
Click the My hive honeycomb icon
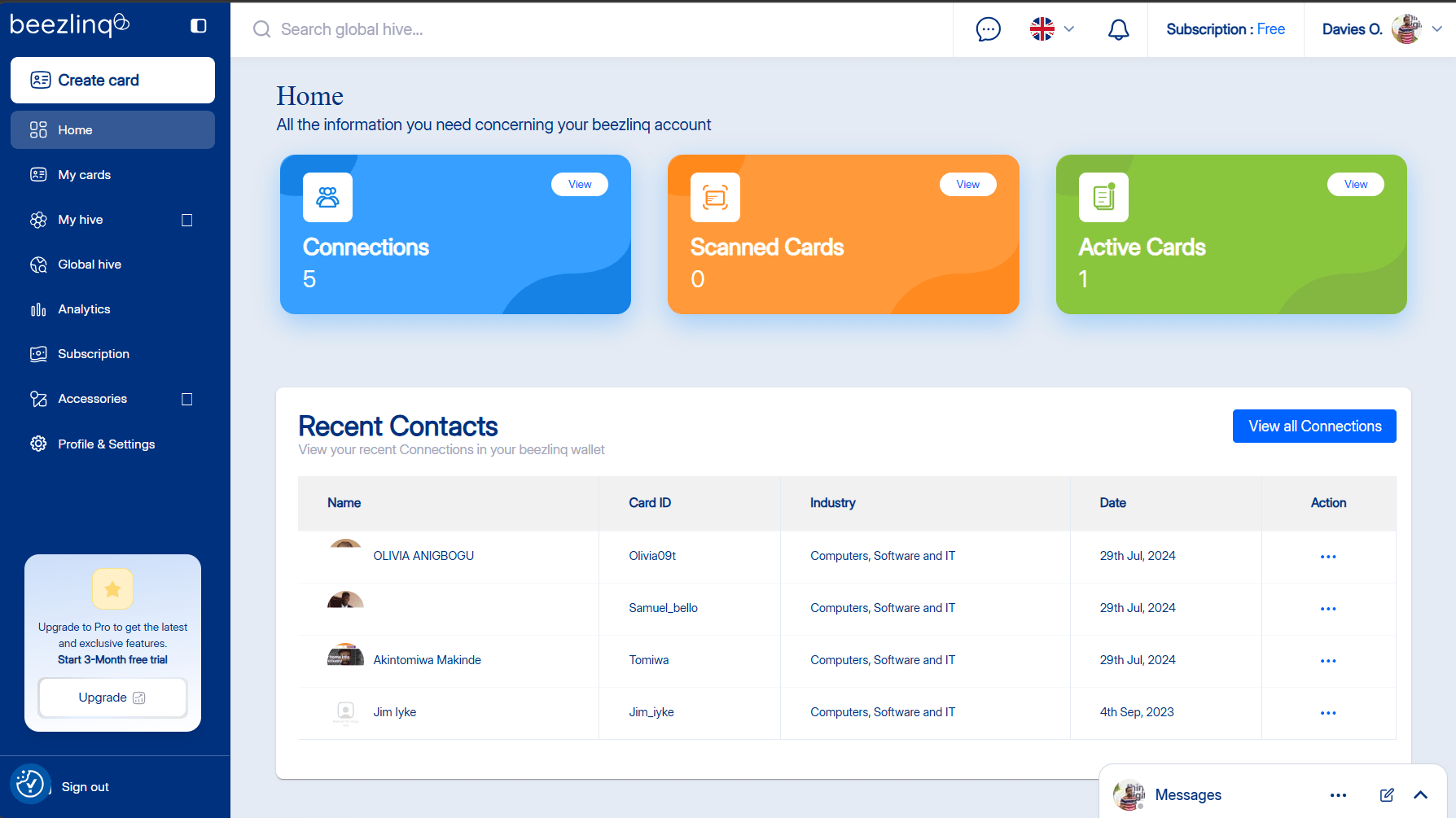tap(38, 220)
